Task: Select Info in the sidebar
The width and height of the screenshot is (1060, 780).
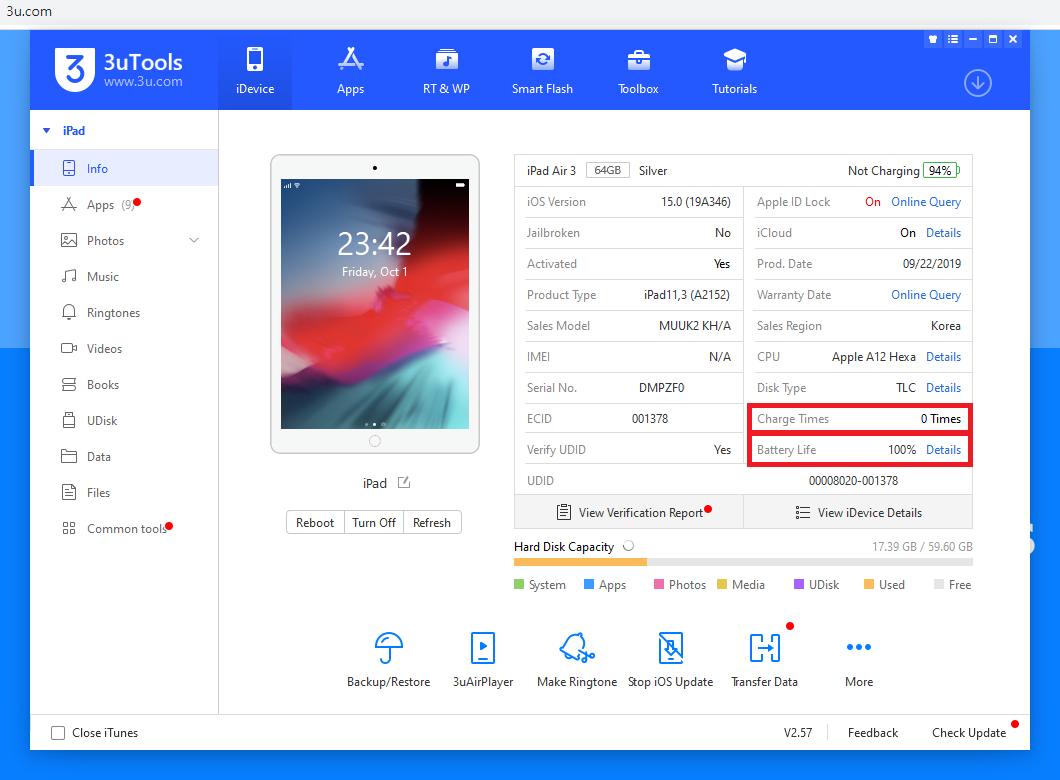Action: [124, 168]
